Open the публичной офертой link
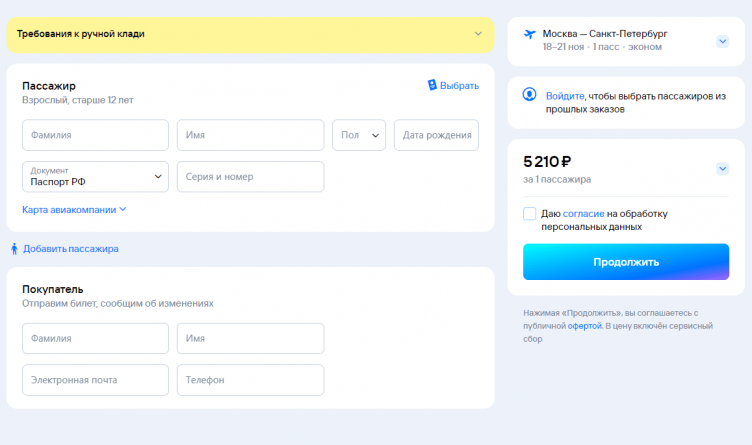The height and width of the screenshot is (445, 752). 585,326
